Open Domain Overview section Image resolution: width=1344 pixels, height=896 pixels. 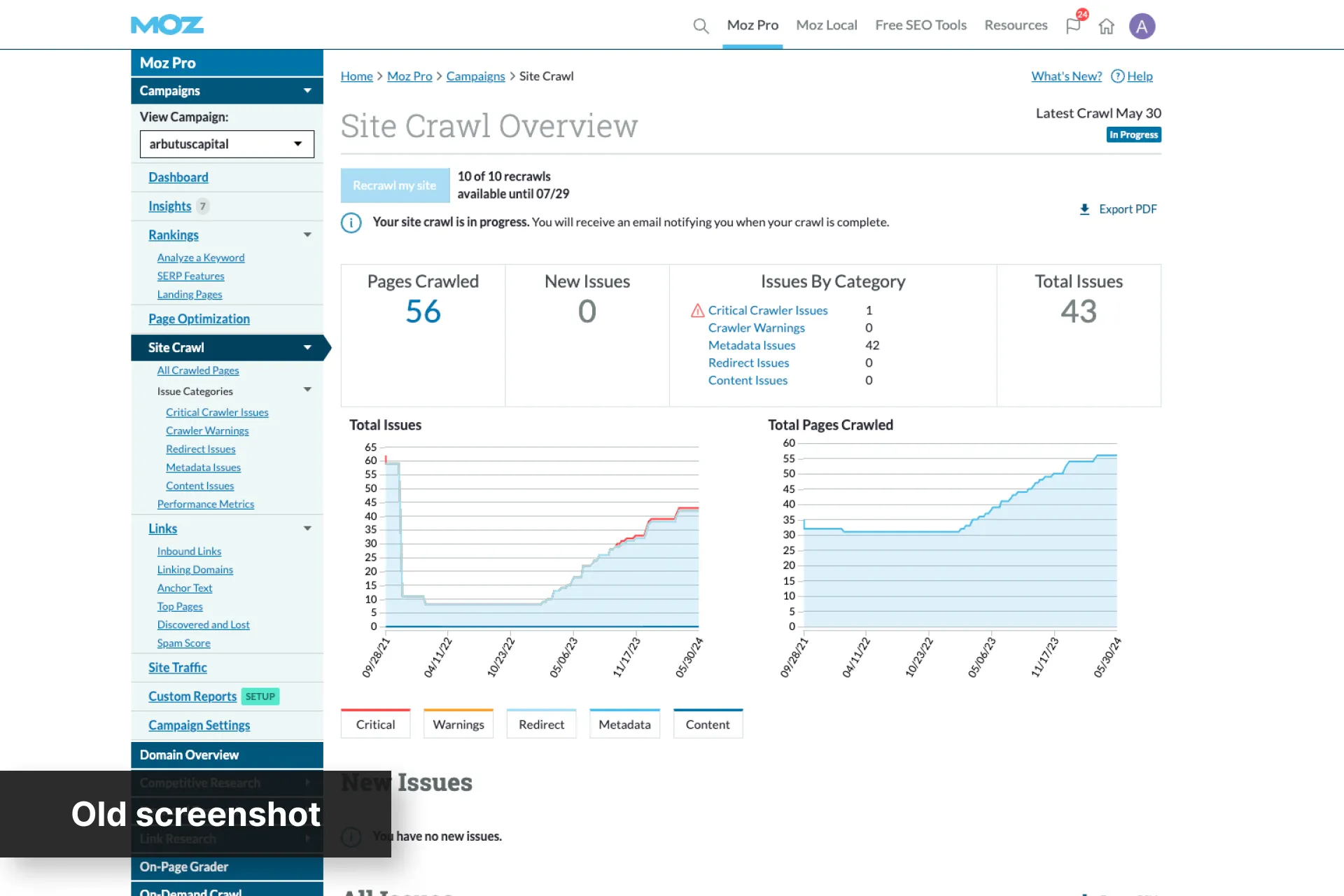[227, 755]
